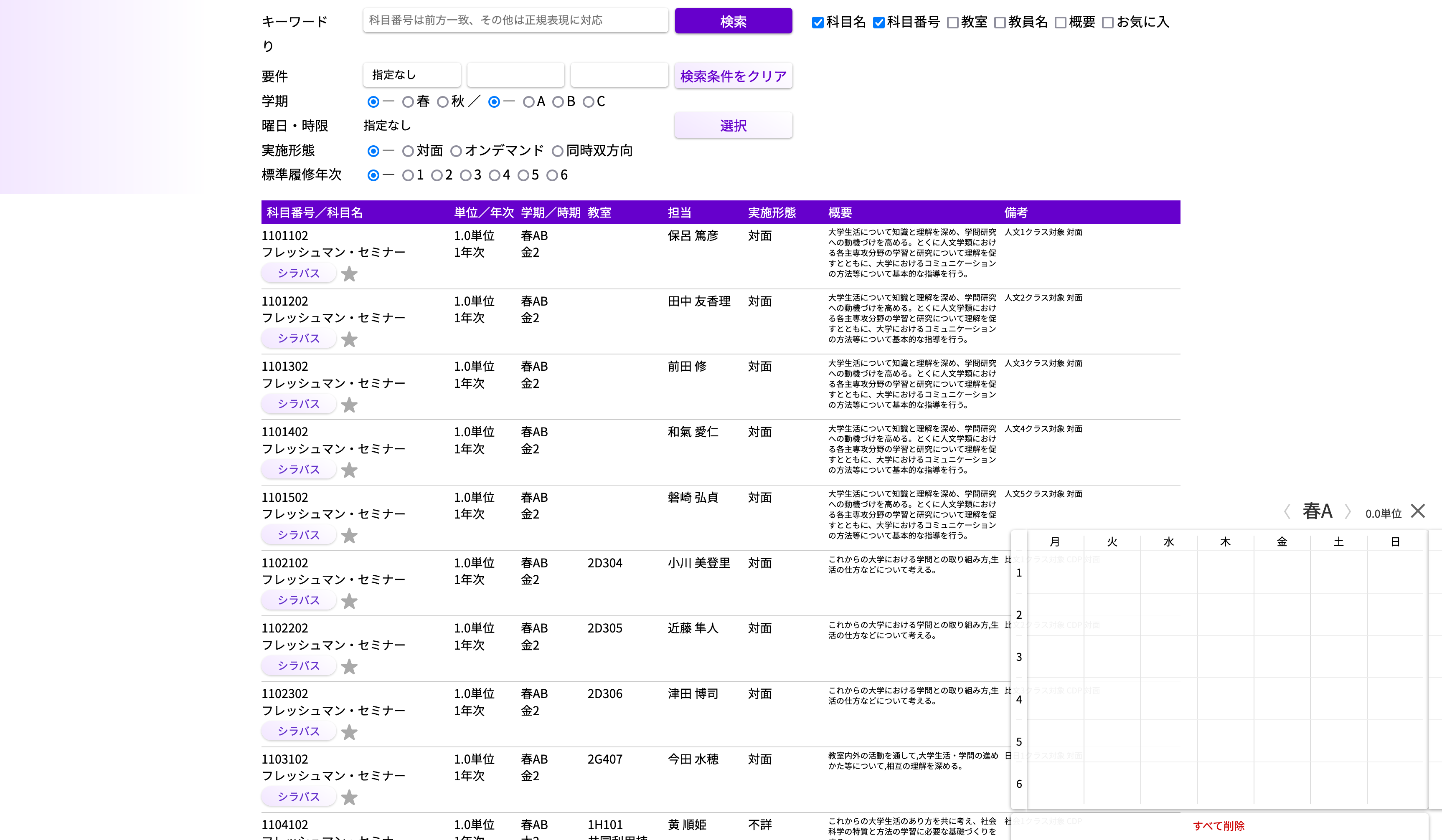Select standard year 4 radio
This screenshot has width=1442, height=840.
pyautogui.click(x=495, y=175)
